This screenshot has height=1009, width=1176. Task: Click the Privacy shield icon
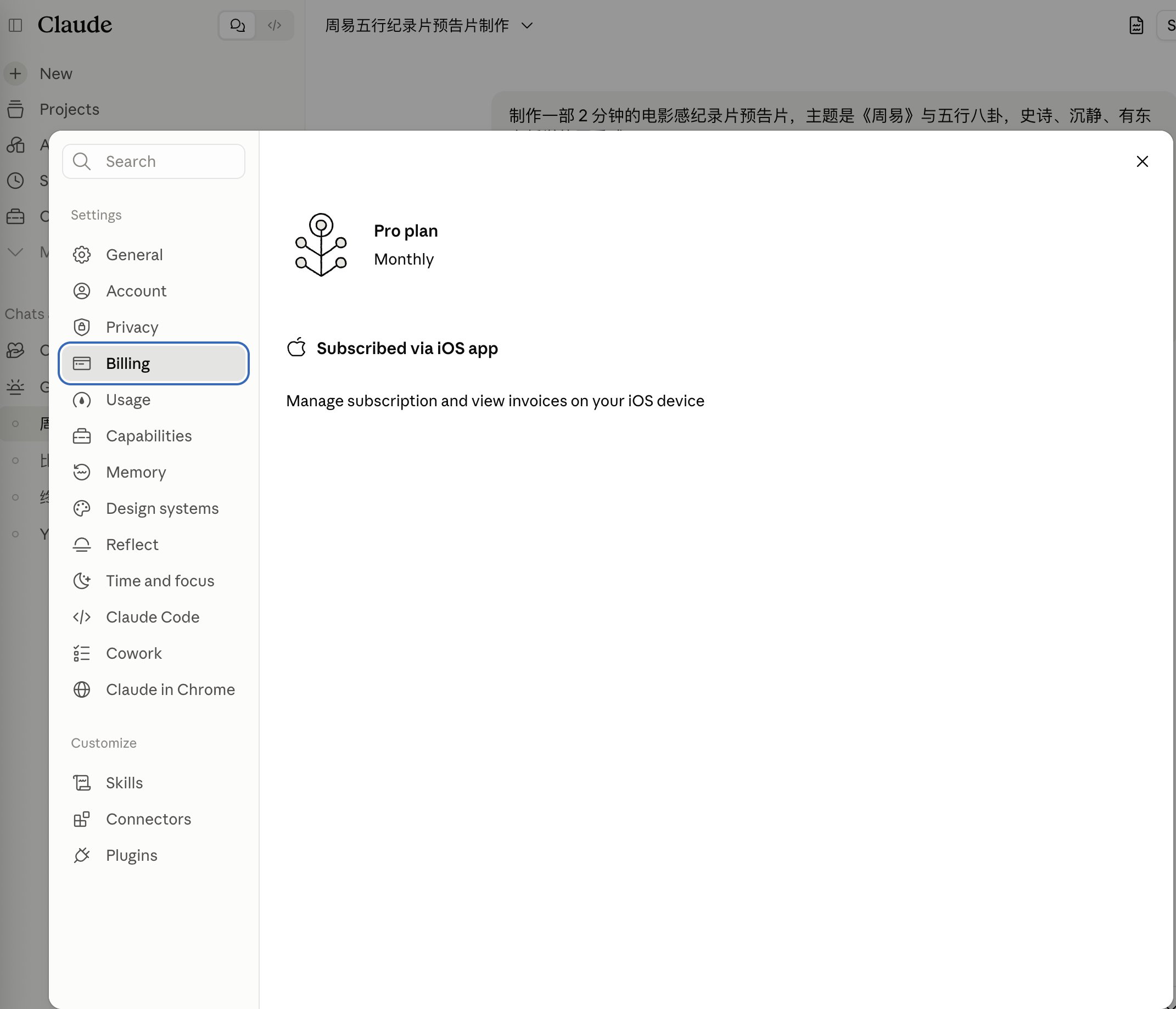coord(82,327)
